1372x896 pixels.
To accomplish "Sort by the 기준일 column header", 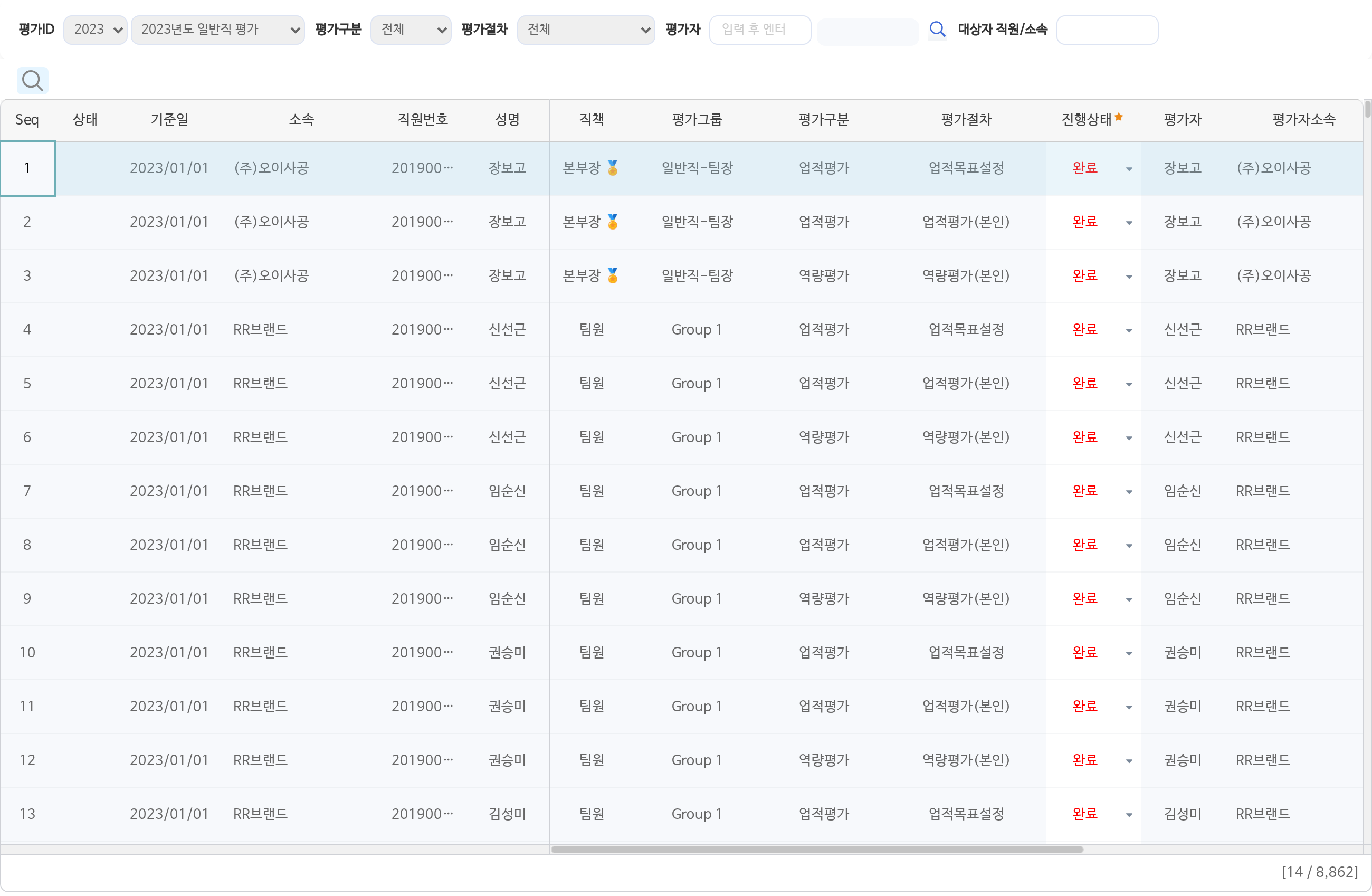I will click(x=169, y=120).
